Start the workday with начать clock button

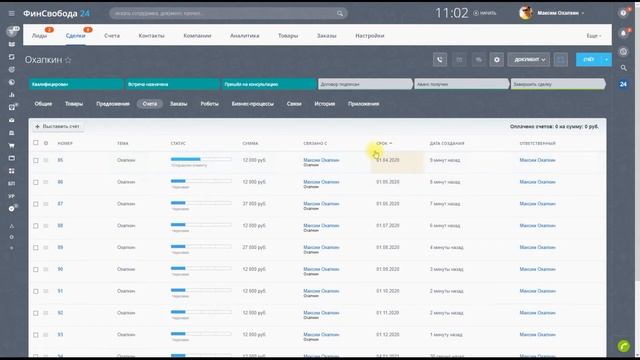pos(485,13)
